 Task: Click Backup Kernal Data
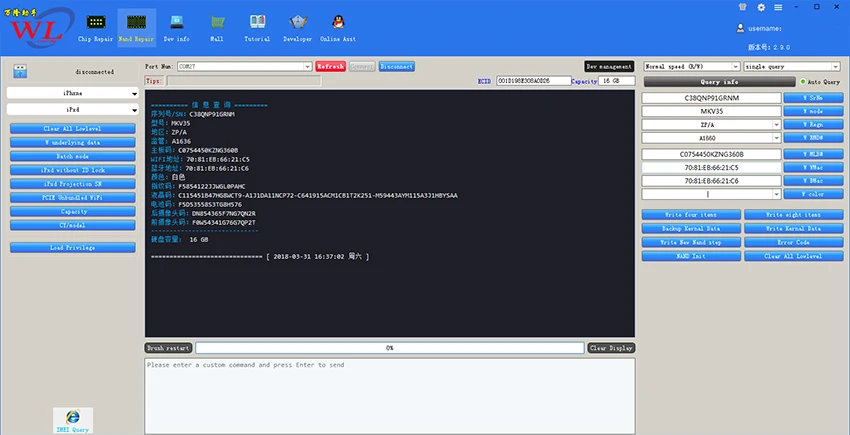tap(691, 228)
